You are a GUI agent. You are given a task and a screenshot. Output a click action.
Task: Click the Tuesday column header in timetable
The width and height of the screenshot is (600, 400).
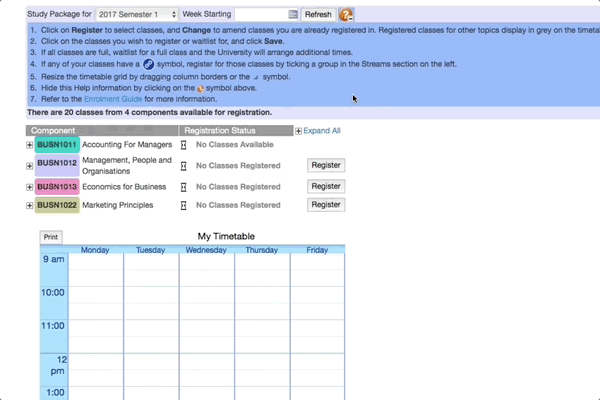pos(150,250)
